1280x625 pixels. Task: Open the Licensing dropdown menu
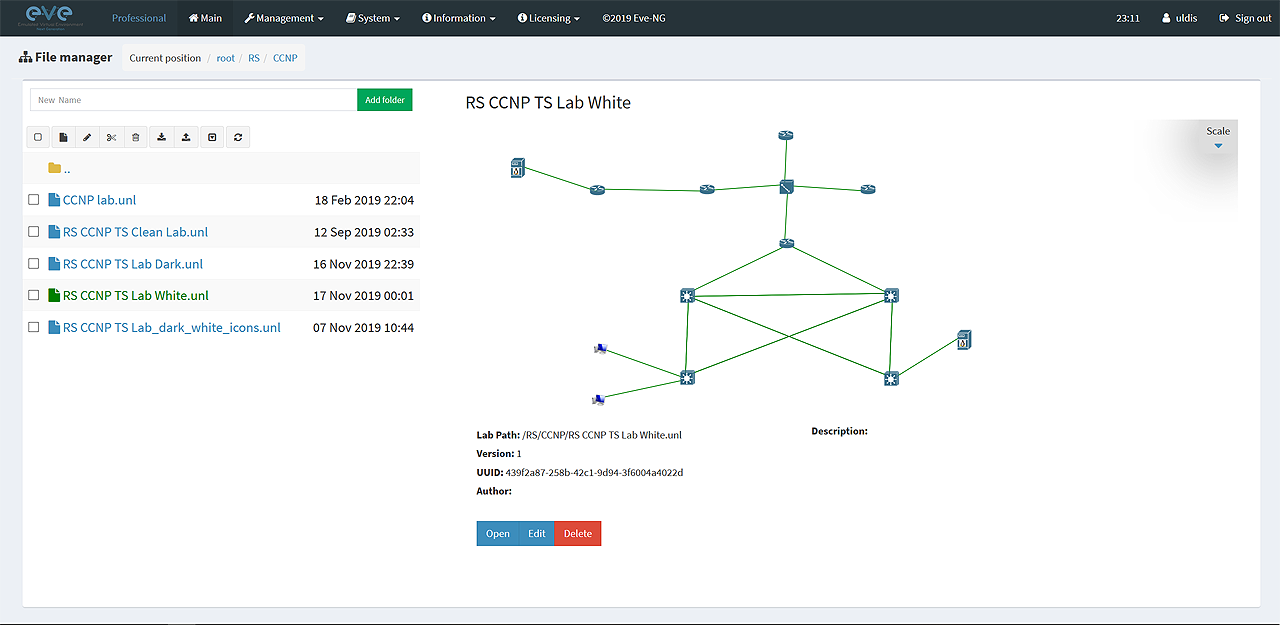point(549,18)
